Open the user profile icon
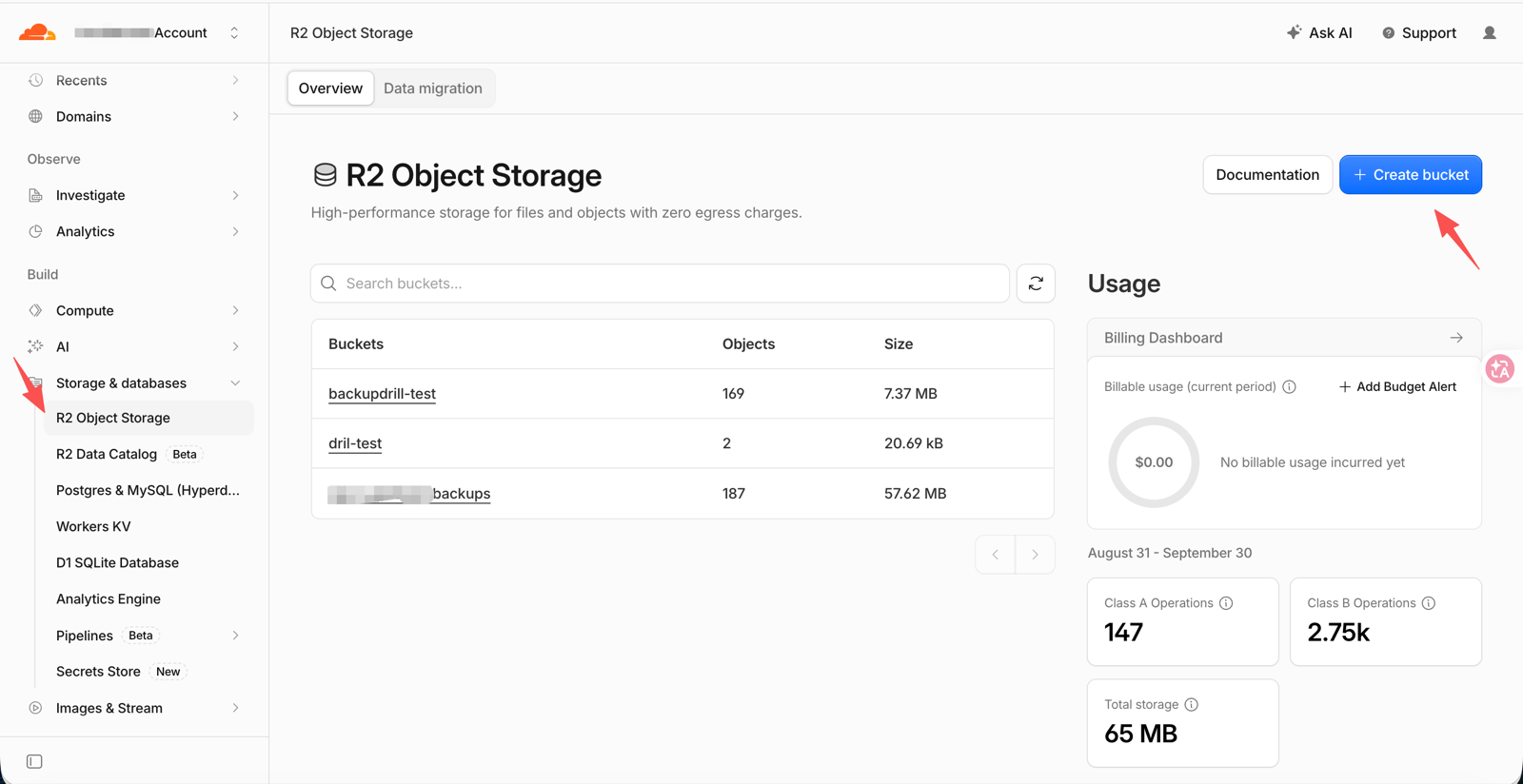This screenshot has height=784, width=1523. pos(1490,32)
